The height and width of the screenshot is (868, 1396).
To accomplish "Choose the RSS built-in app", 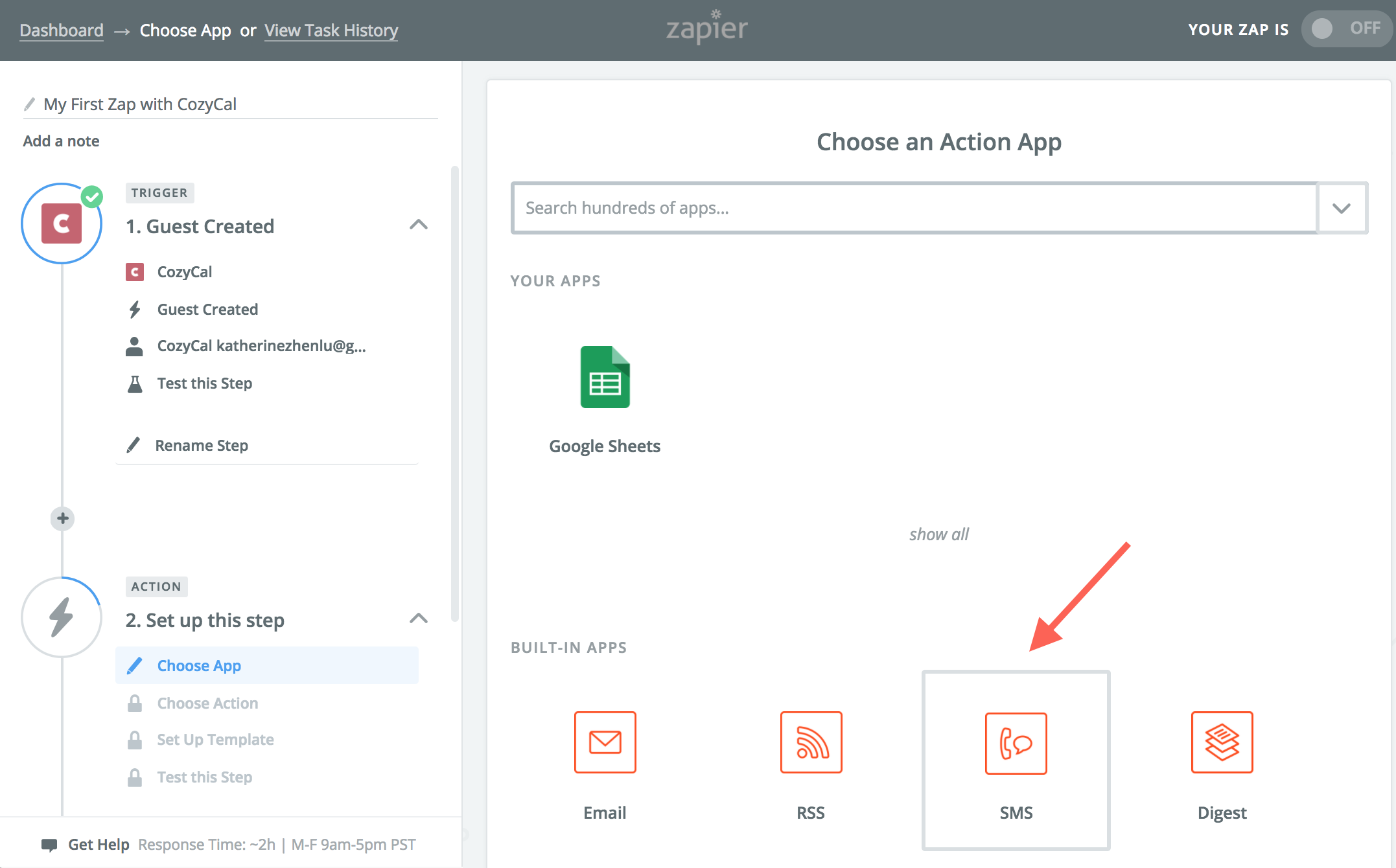I will click(811, 742).
